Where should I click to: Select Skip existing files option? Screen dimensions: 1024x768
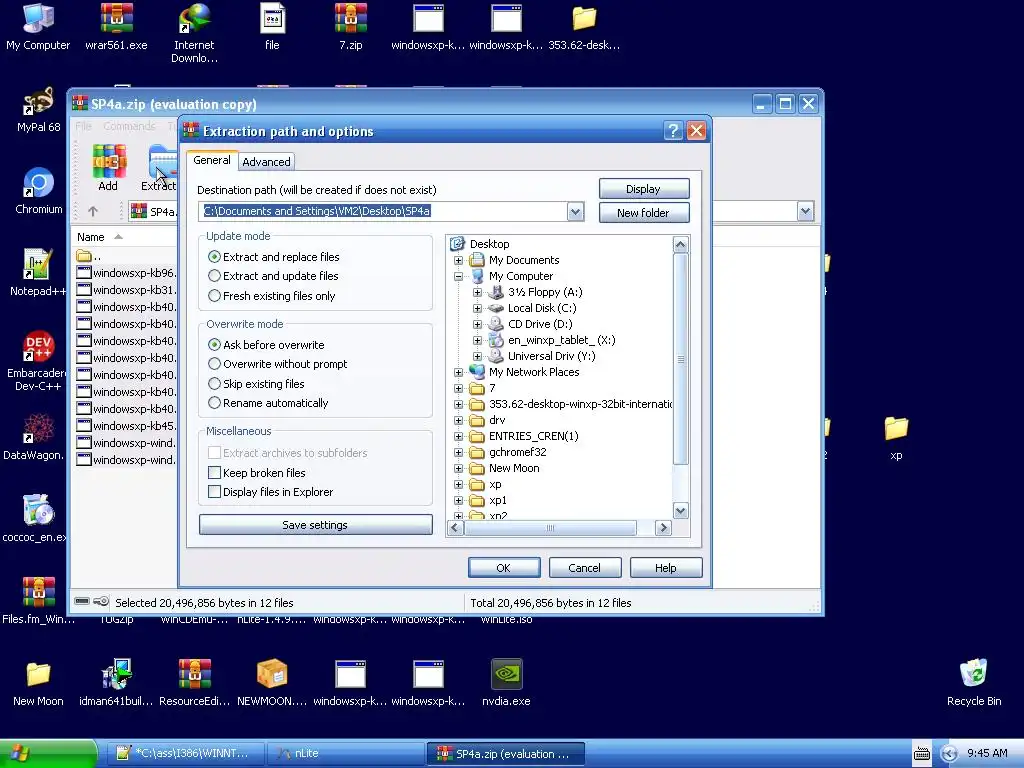[x=214, y=383]
